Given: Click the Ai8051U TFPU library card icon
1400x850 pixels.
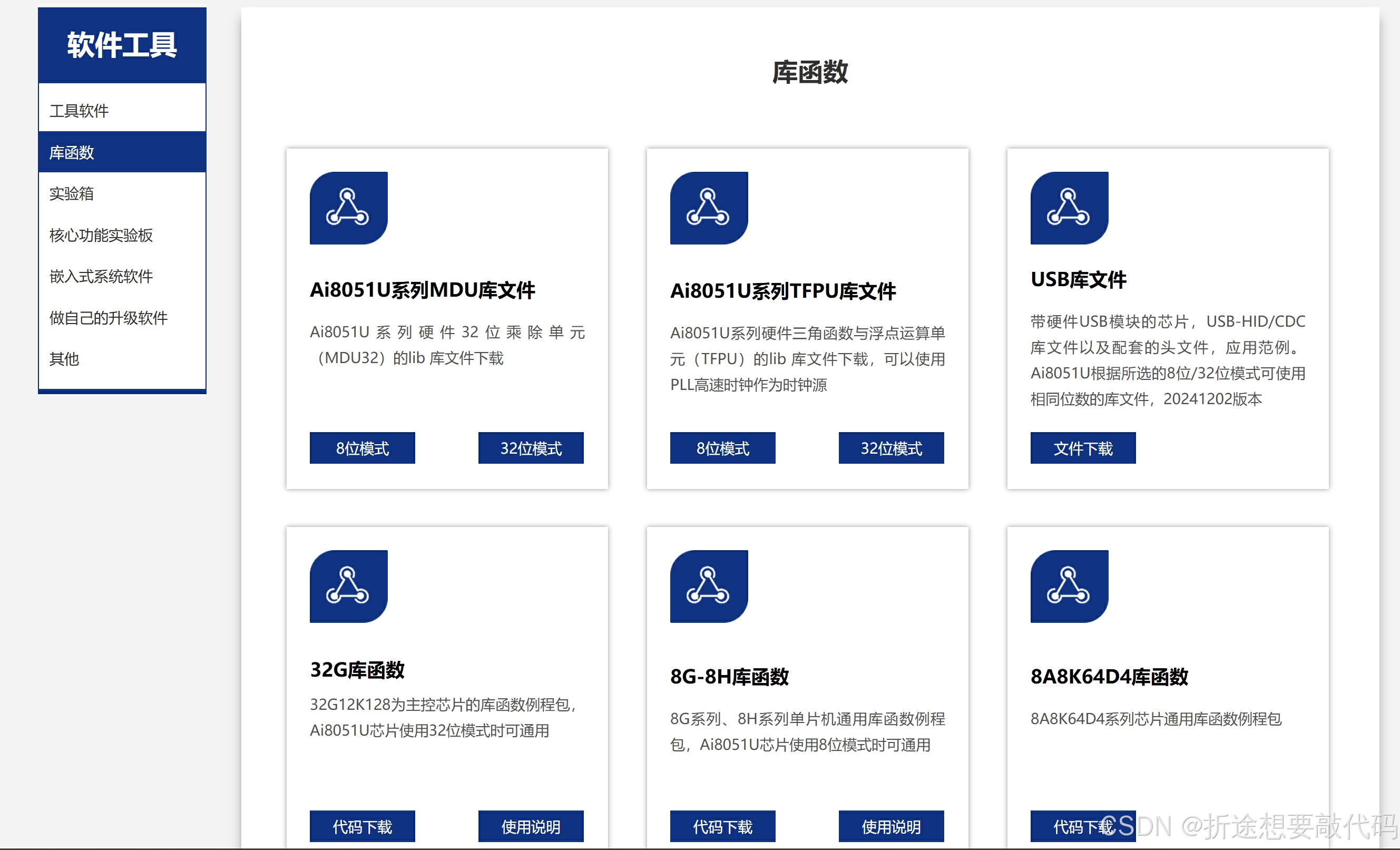Looking at the screenshot, I should coord(709,208).
